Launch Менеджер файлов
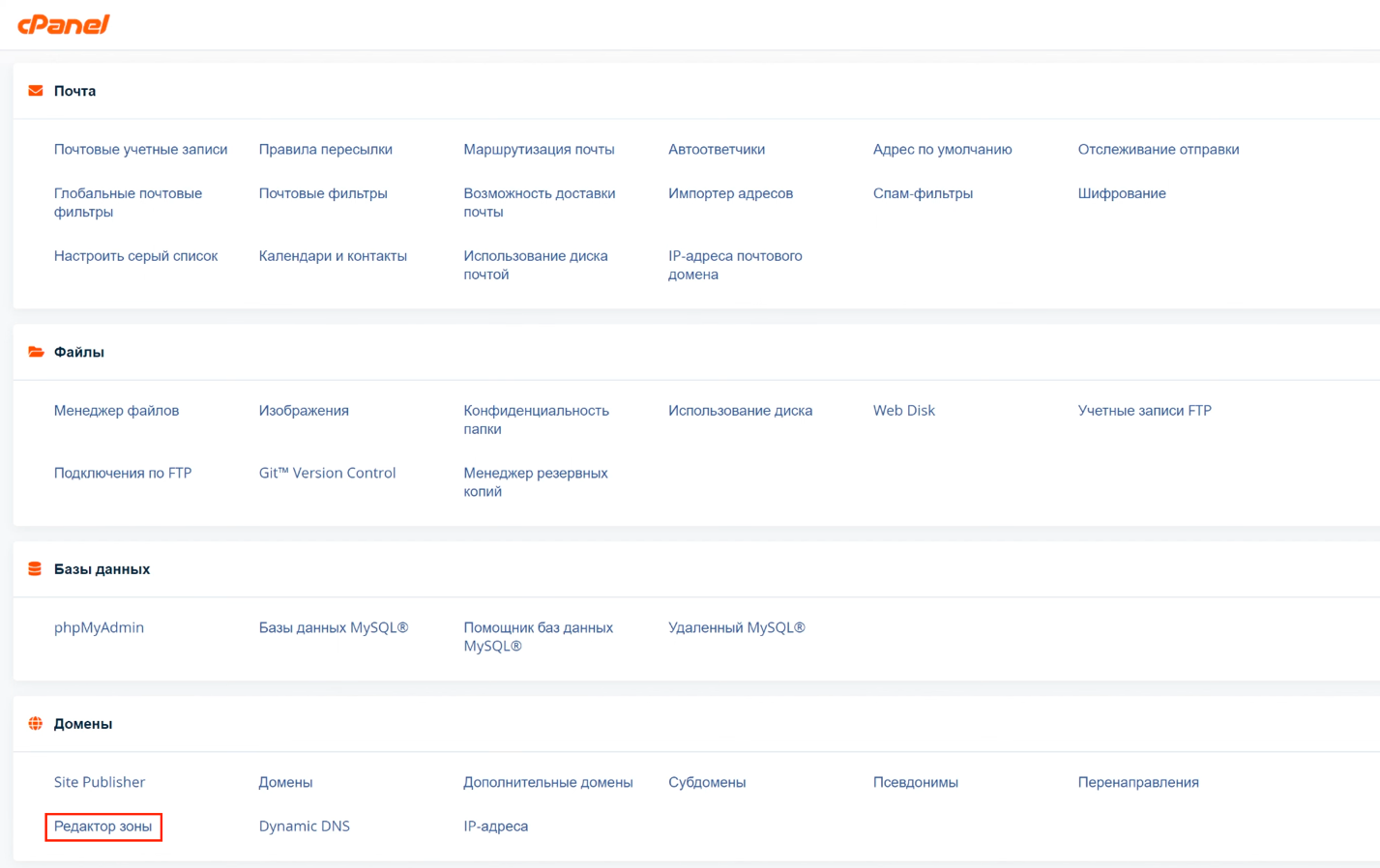The width and height of the screenshot is (1380, 868). (116, 411)
